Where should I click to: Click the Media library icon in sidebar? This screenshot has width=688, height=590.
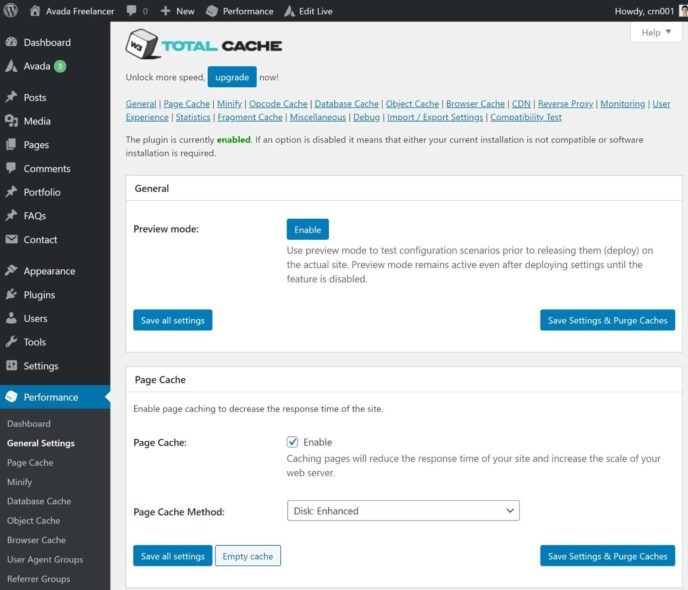click(11, 121)
